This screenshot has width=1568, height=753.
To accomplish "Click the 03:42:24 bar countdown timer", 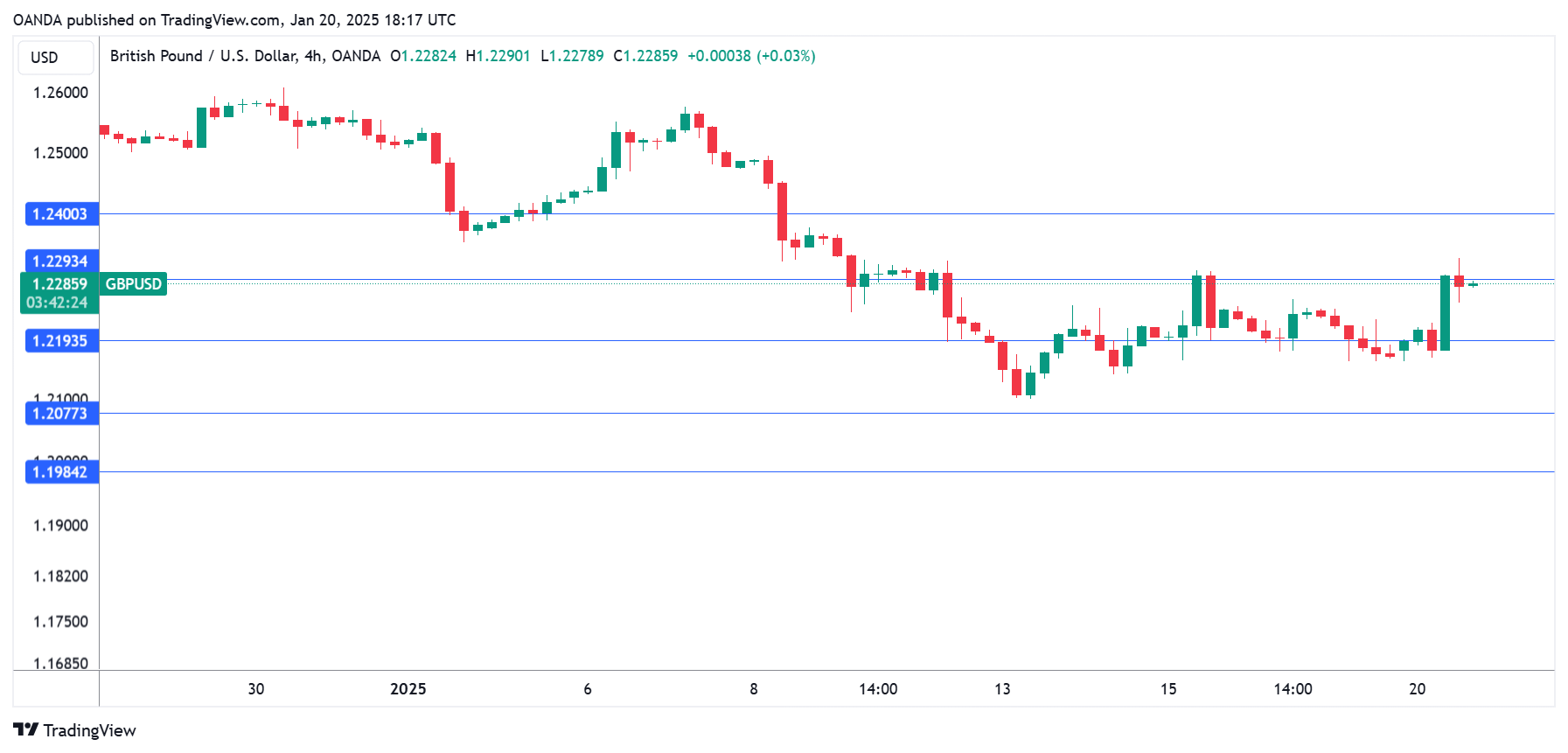I will click(x=57, y=303).
